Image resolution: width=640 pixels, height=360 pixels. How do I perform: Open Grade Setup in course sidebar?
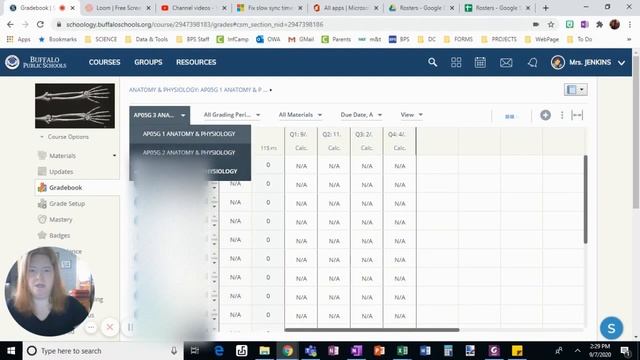click(67, 203)
